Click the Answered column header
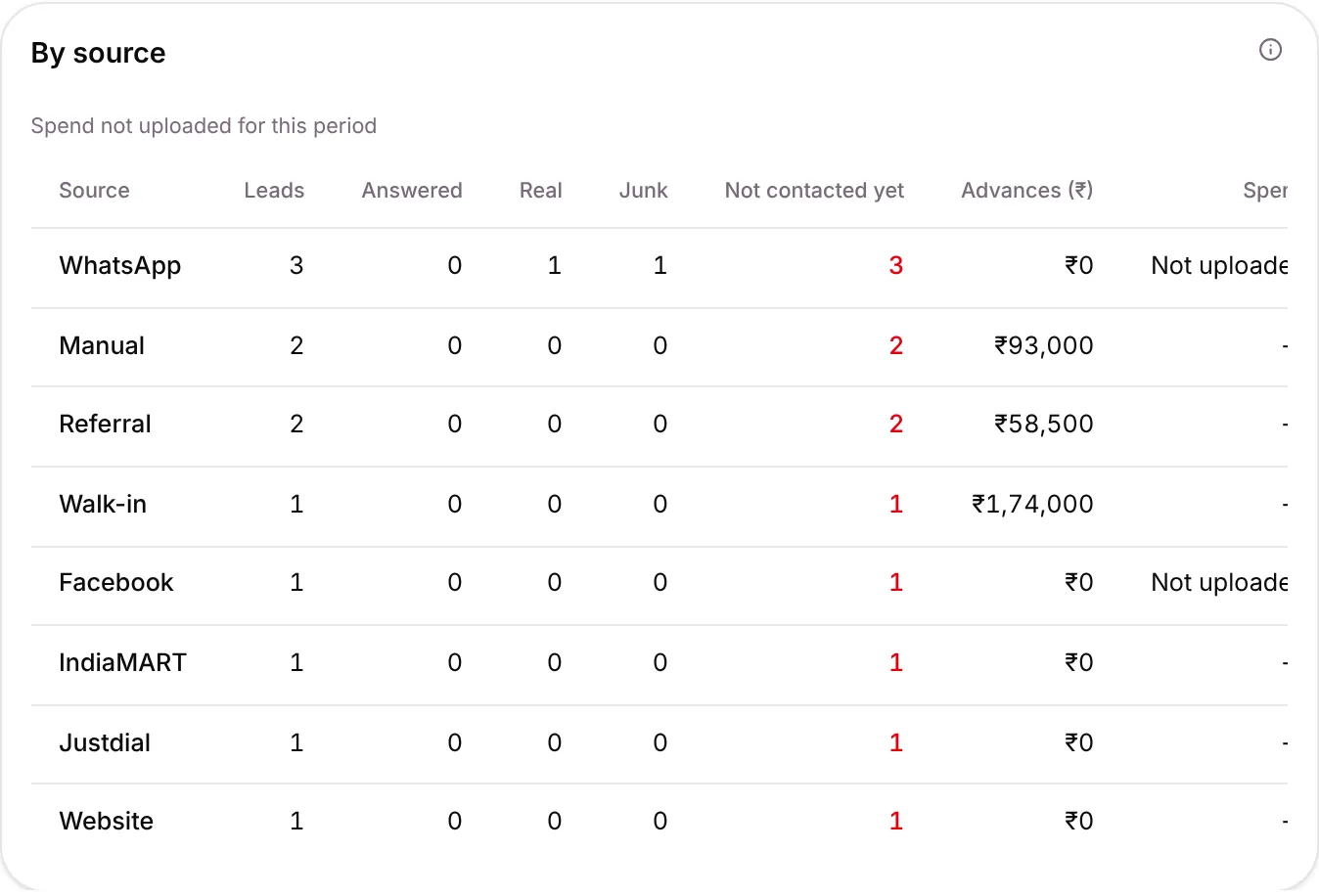Viewport: 1319px width, 896px height. tap(412, 191)
